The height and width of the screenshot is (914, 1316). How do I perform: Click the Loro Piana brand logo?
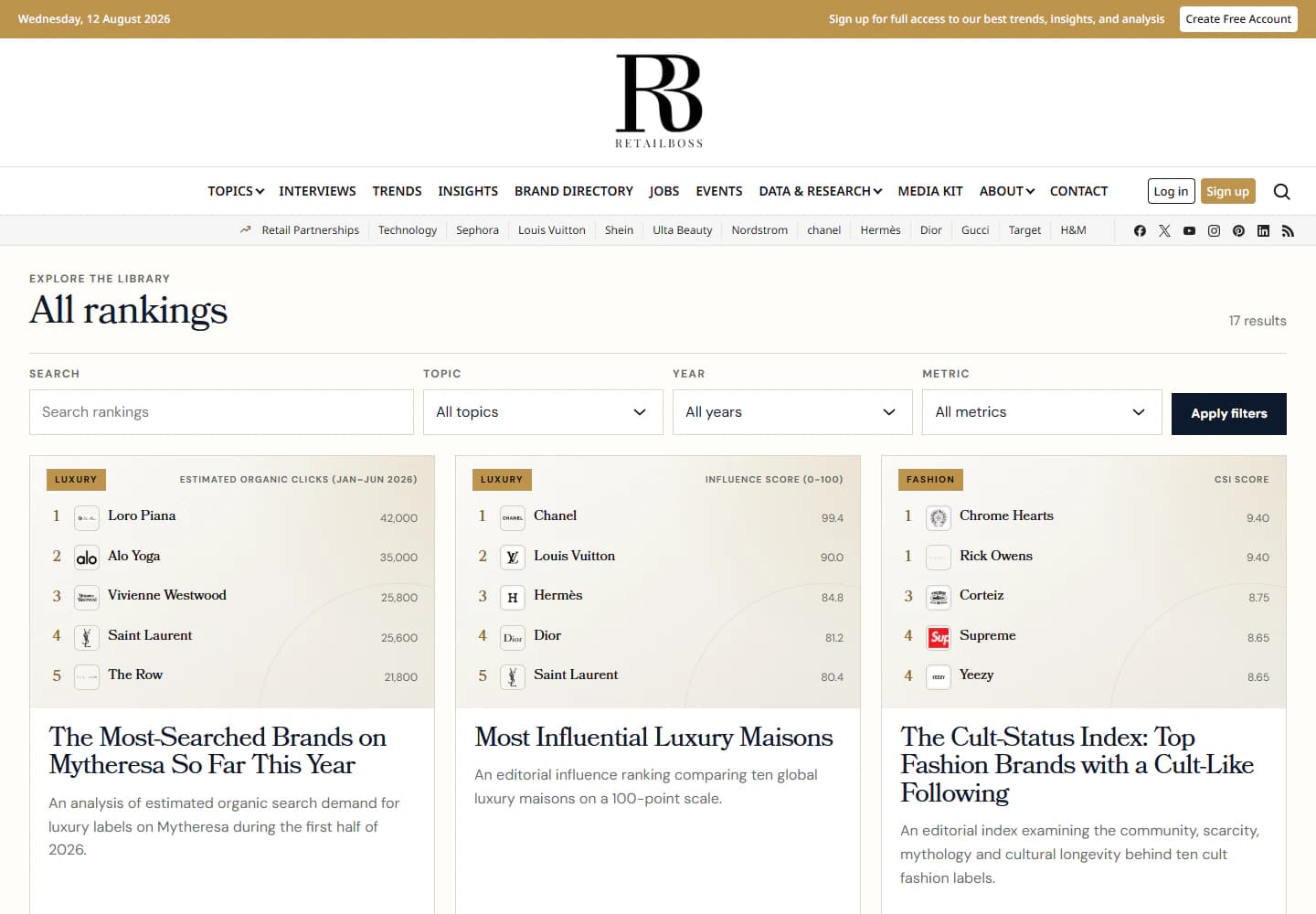coord(87,518)
